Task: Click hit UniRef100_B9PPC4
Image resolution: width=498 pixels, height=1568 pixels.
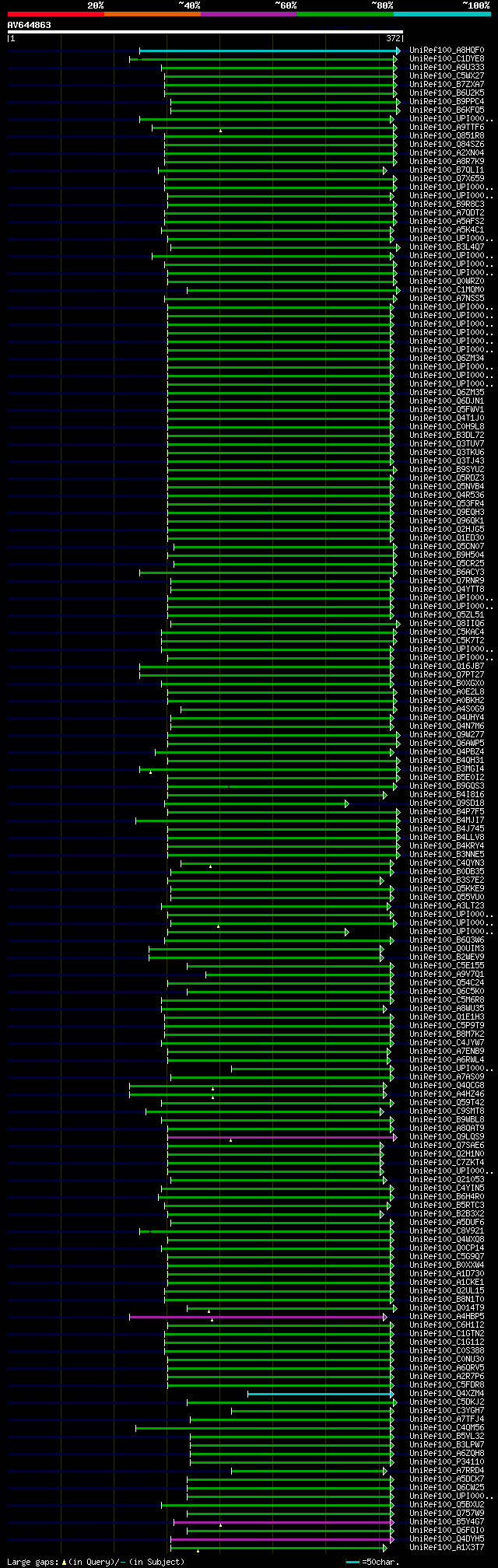Action: coord(447,102)
